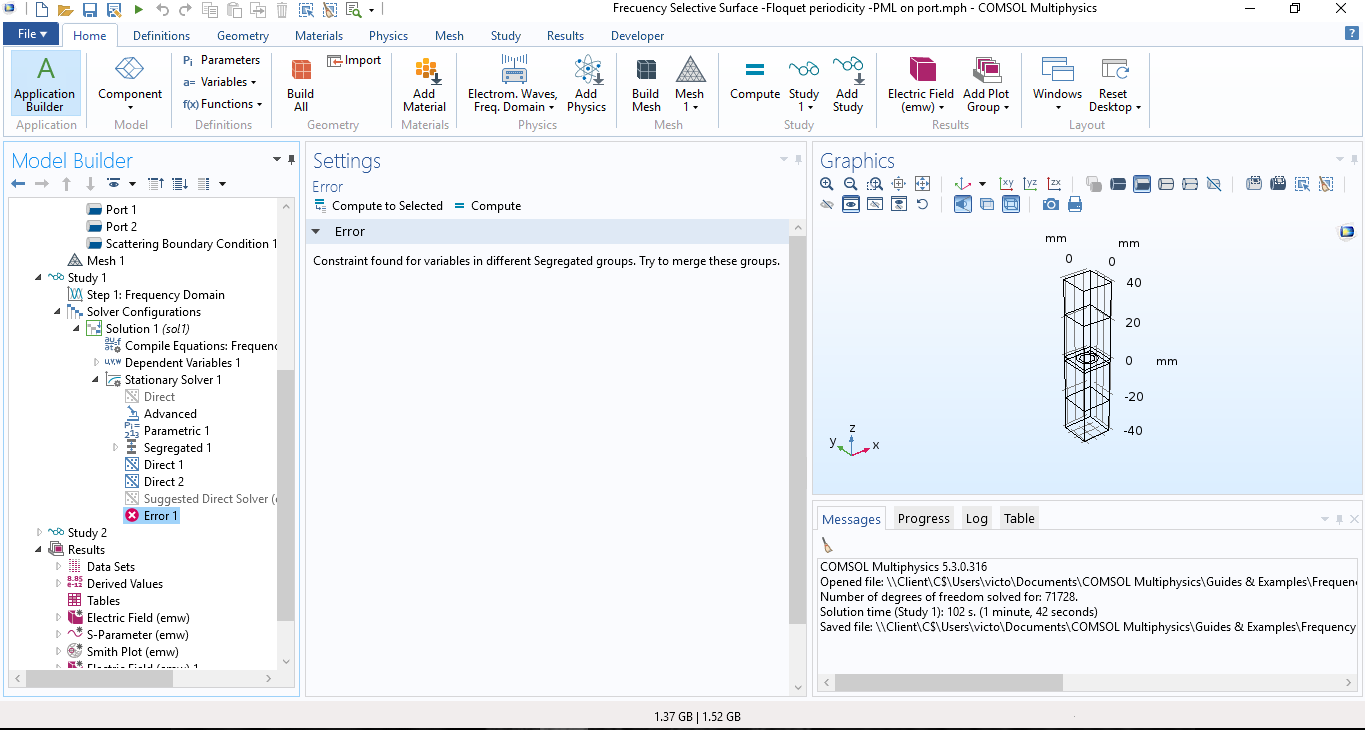Click the Add Physics icon in ribbon
This screenshot has height=730, width=1365.
(x=587, y=84)
